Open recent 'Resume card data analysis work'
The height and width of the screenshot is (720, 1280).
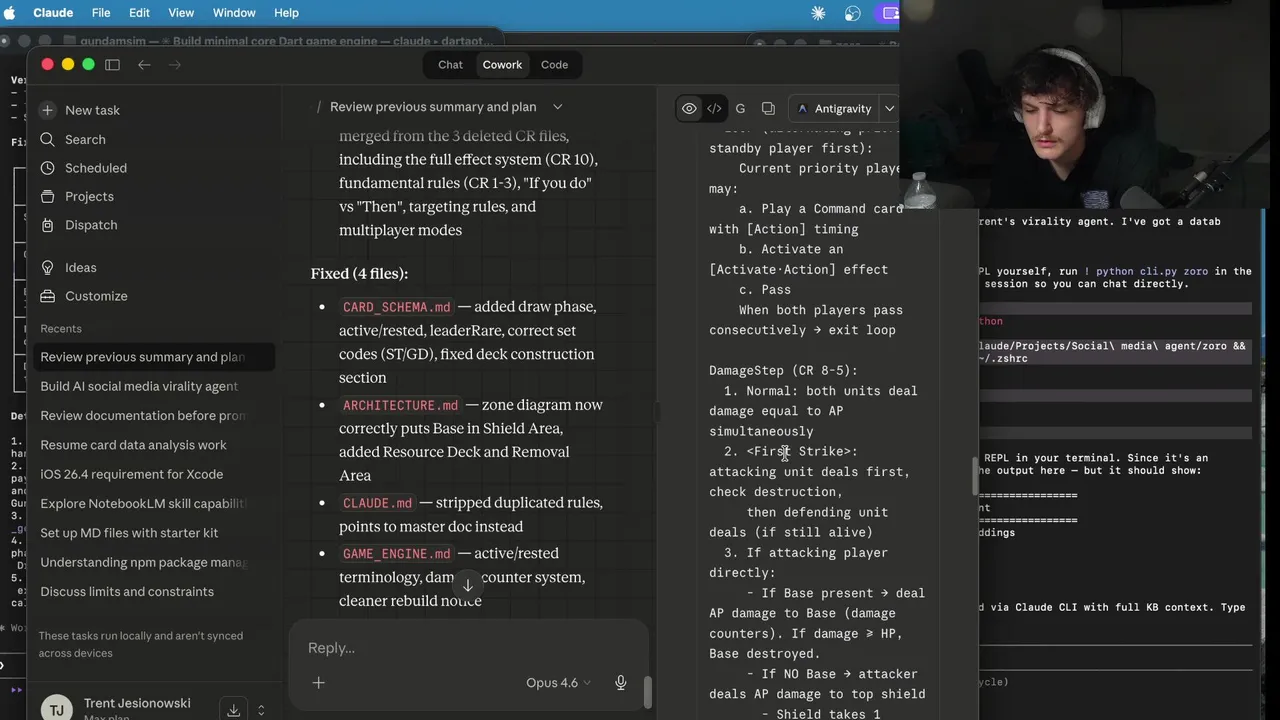[x=152, y=445]
